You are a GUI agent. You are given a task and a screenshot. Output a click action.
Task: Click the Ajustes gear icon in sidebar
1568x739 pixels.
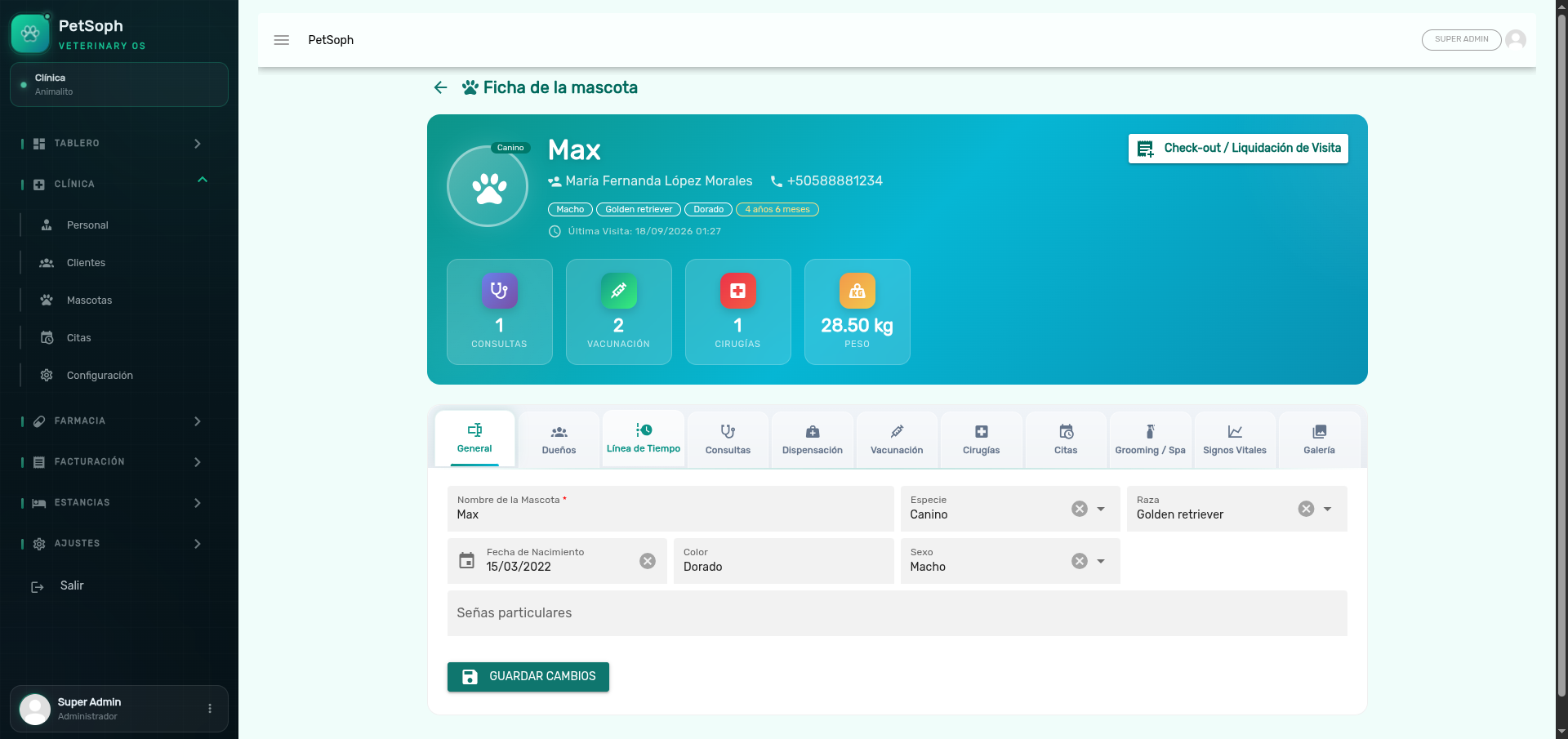pyautogui.click(x=39, y=544)
